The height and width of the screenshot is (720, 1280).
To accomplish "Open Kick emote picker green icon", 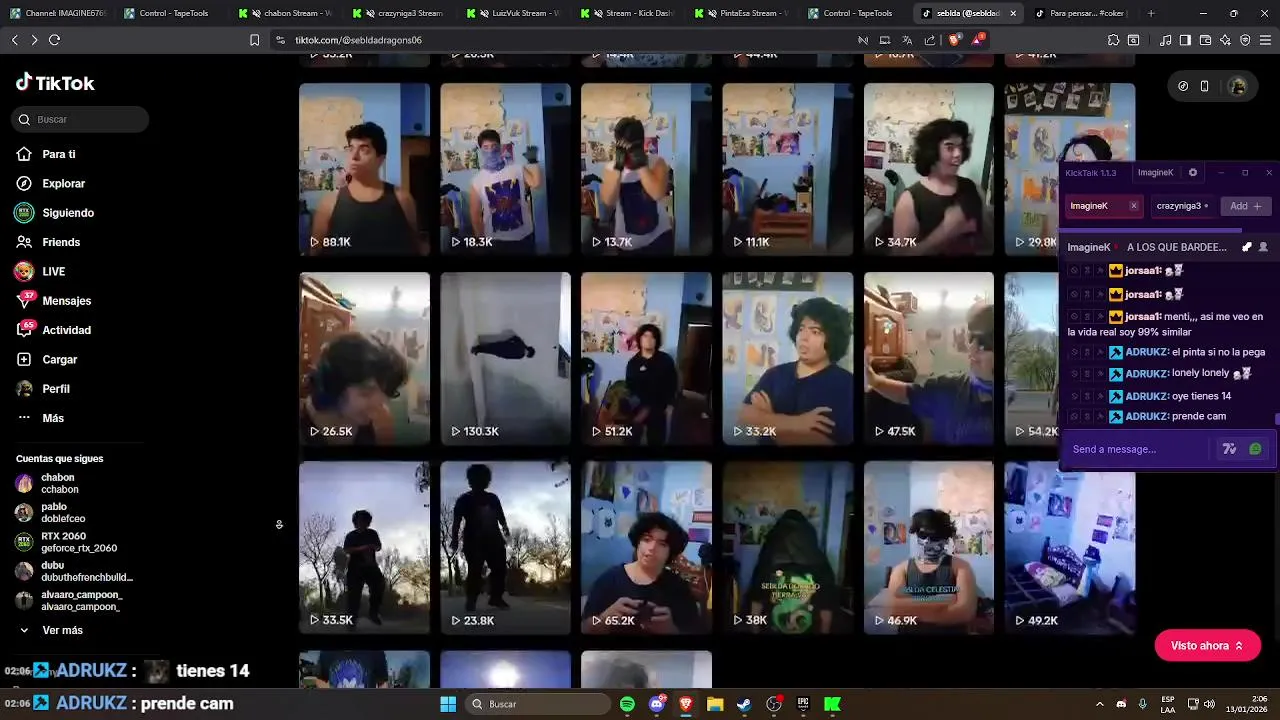I will pyautogui.click(x=1256, y=449).
